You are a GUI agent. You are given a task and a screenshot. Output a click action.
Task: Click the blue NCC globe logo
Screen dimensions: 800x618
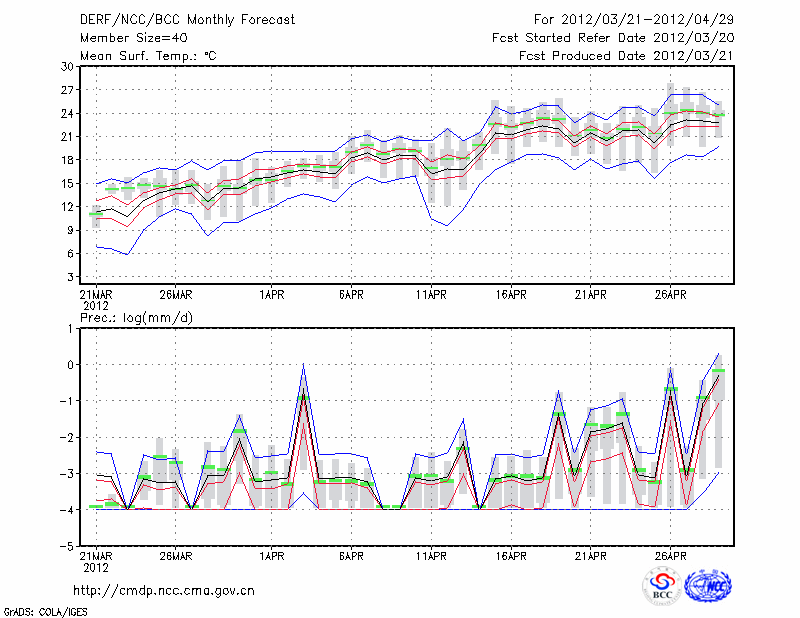tap(707, 588)
